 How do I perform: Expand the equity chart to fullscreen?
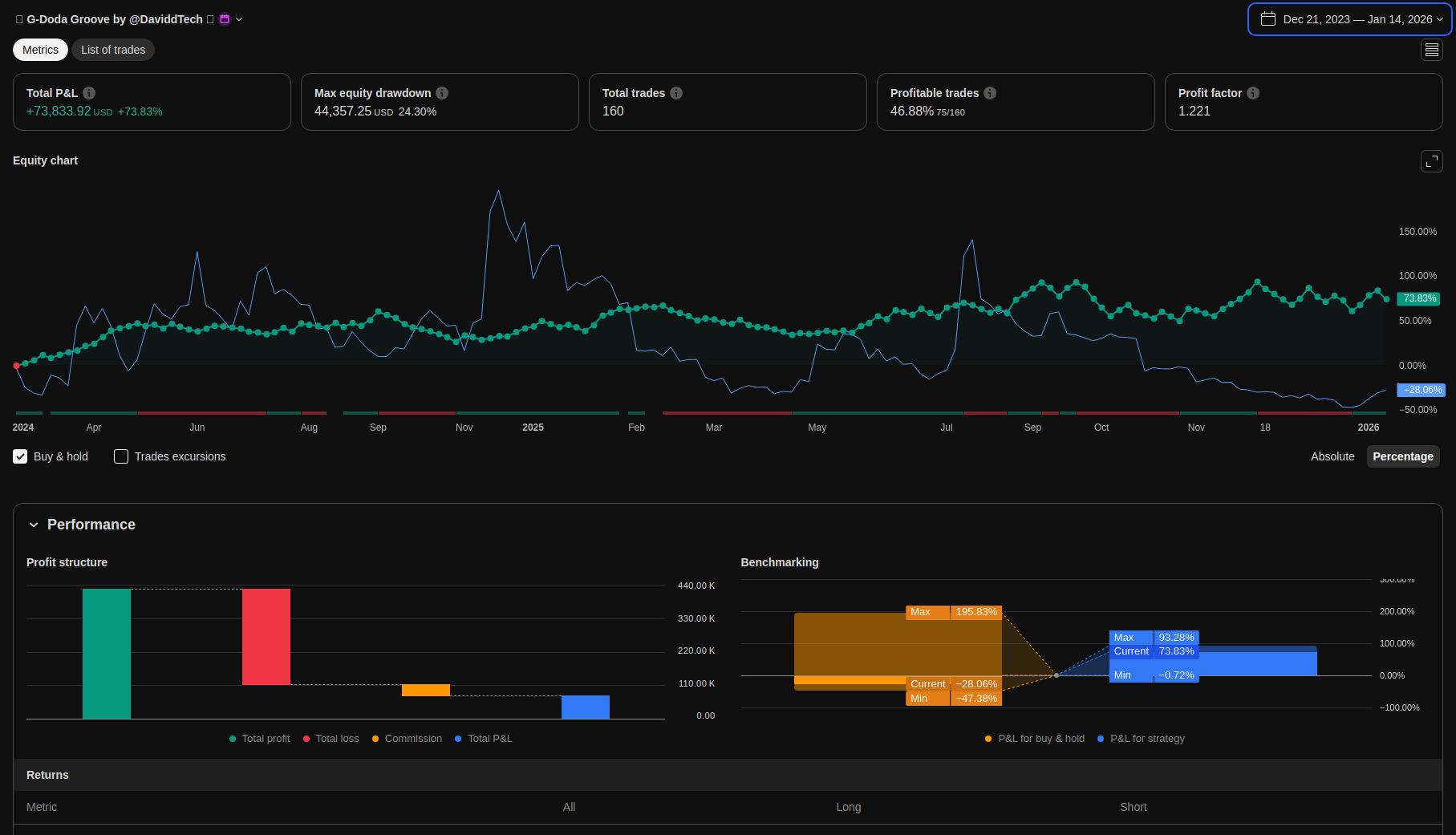pos(1431,161)
